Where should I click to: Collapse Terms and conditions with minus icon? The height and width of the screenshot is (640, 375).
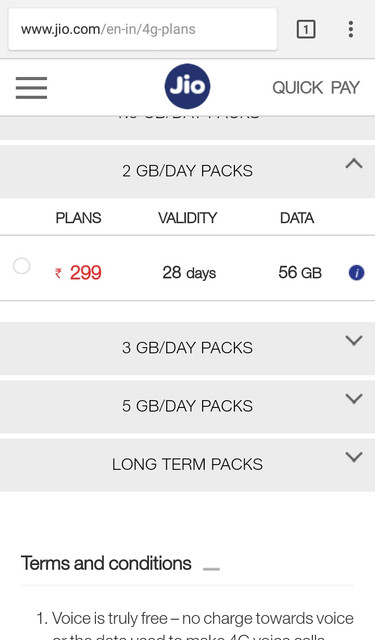211,569
